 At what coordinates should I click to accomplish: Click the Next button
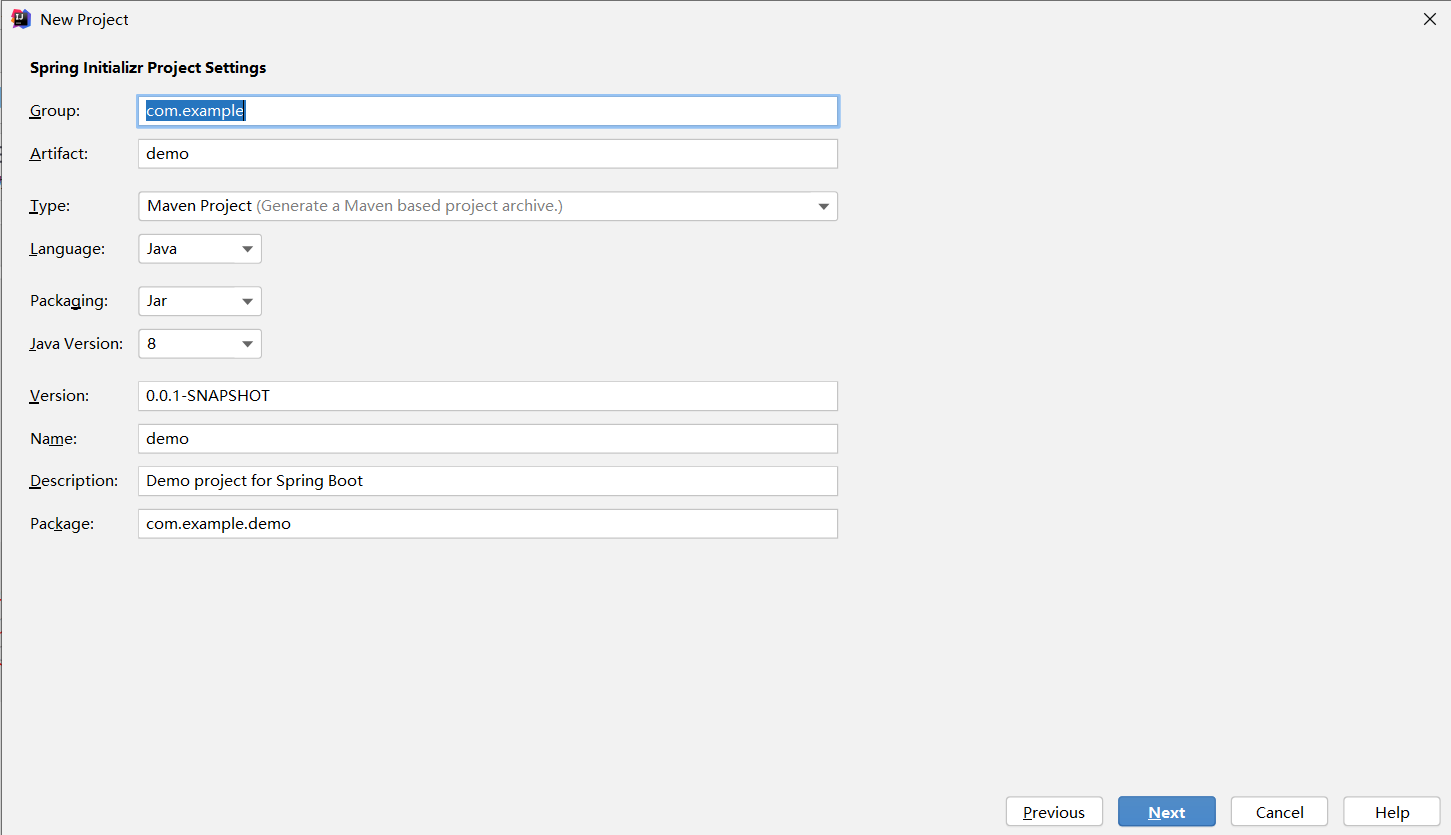(1166, 811)
